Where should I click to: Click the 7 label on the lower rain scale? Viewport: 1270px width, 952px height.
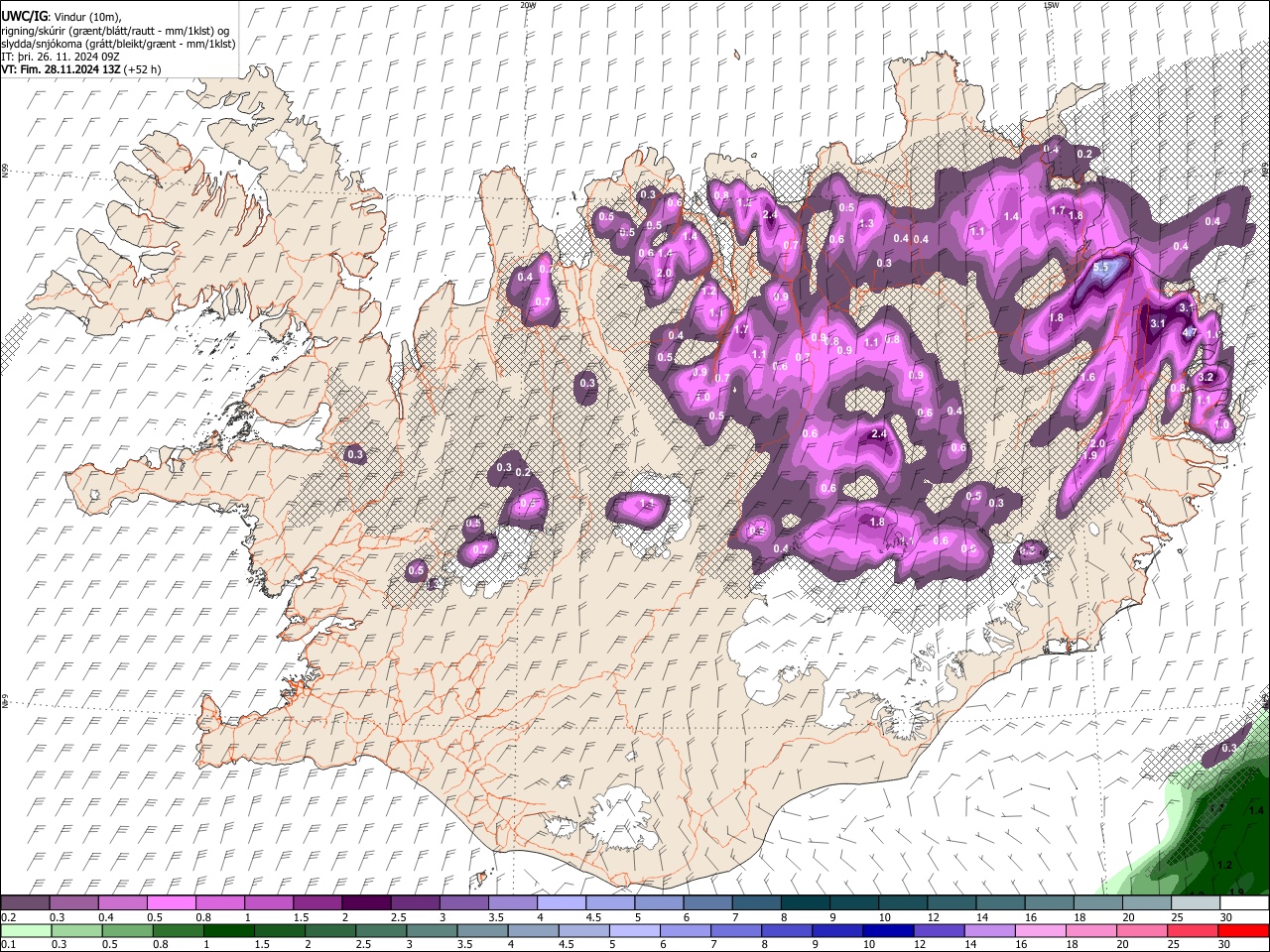(715, 945)
